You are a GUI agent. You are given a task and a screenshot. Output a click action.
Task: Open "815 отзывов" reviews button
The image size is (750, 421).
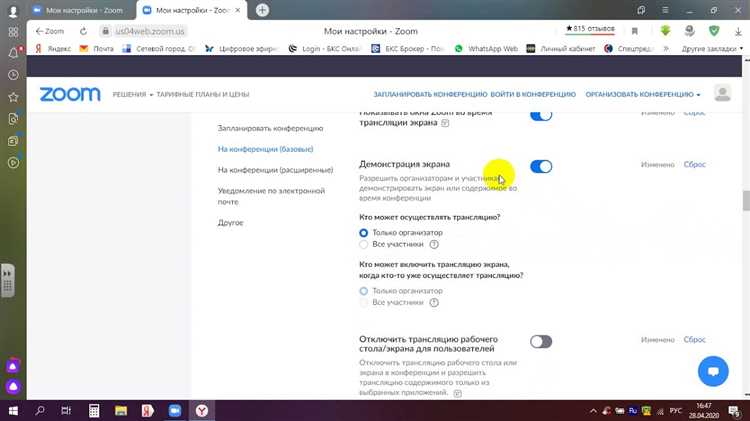pos(590,29)
